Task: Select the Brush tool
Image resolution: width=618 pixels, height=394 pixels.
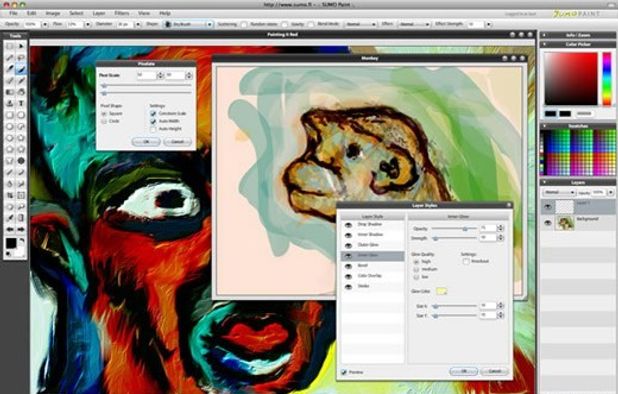Action: point(10,69)
